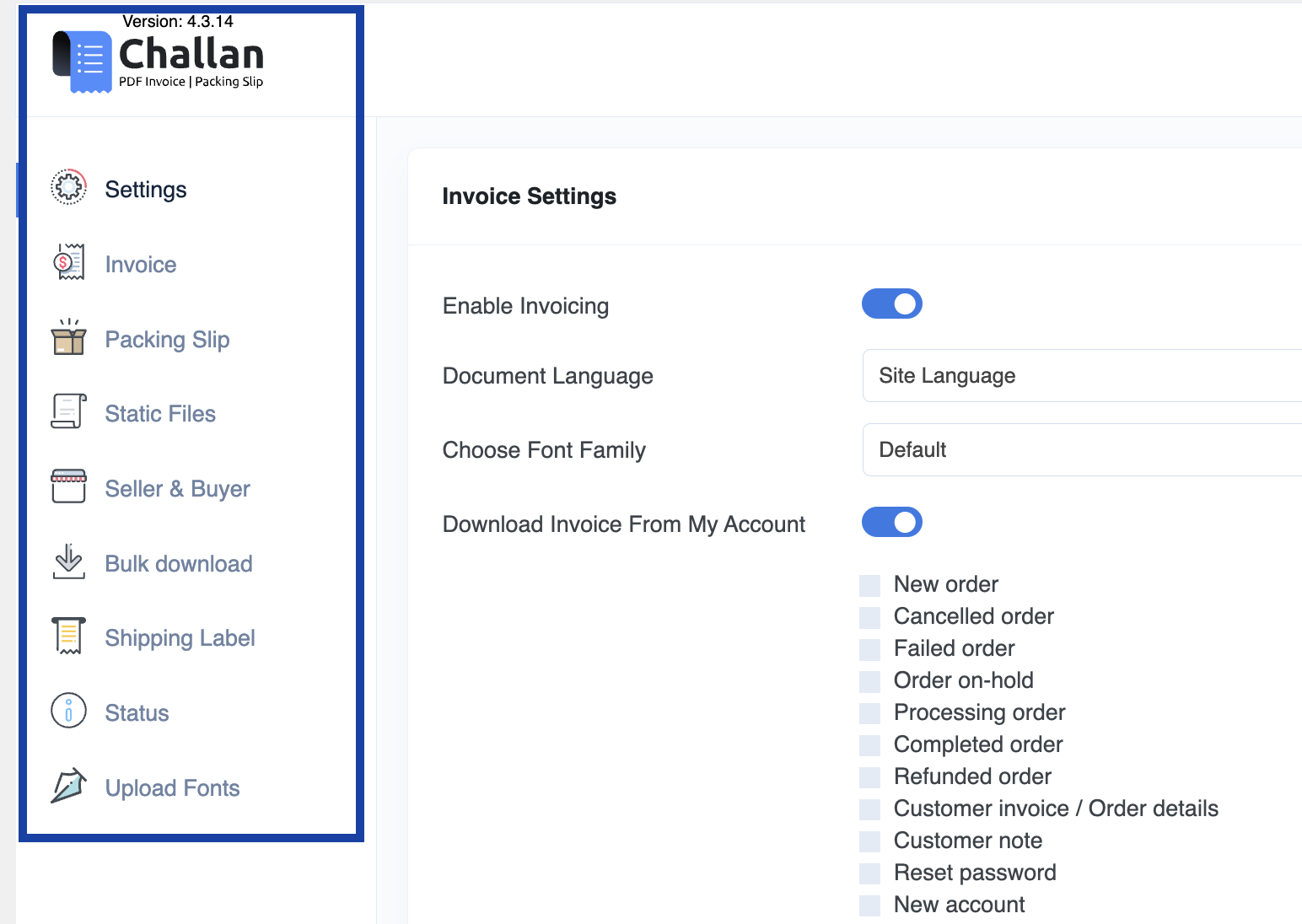Check the Completed order checkbox

coord(869,745)
